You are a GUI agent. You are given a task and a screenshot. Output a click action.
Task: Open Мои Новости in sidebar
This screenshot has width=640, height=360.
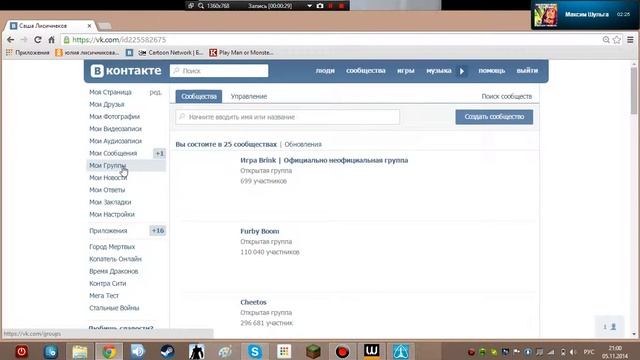point(108,178)
